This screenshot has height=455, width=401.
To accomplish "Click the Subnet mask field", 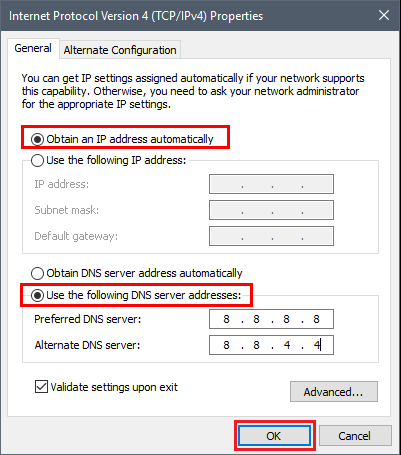I will pos(271,210).
